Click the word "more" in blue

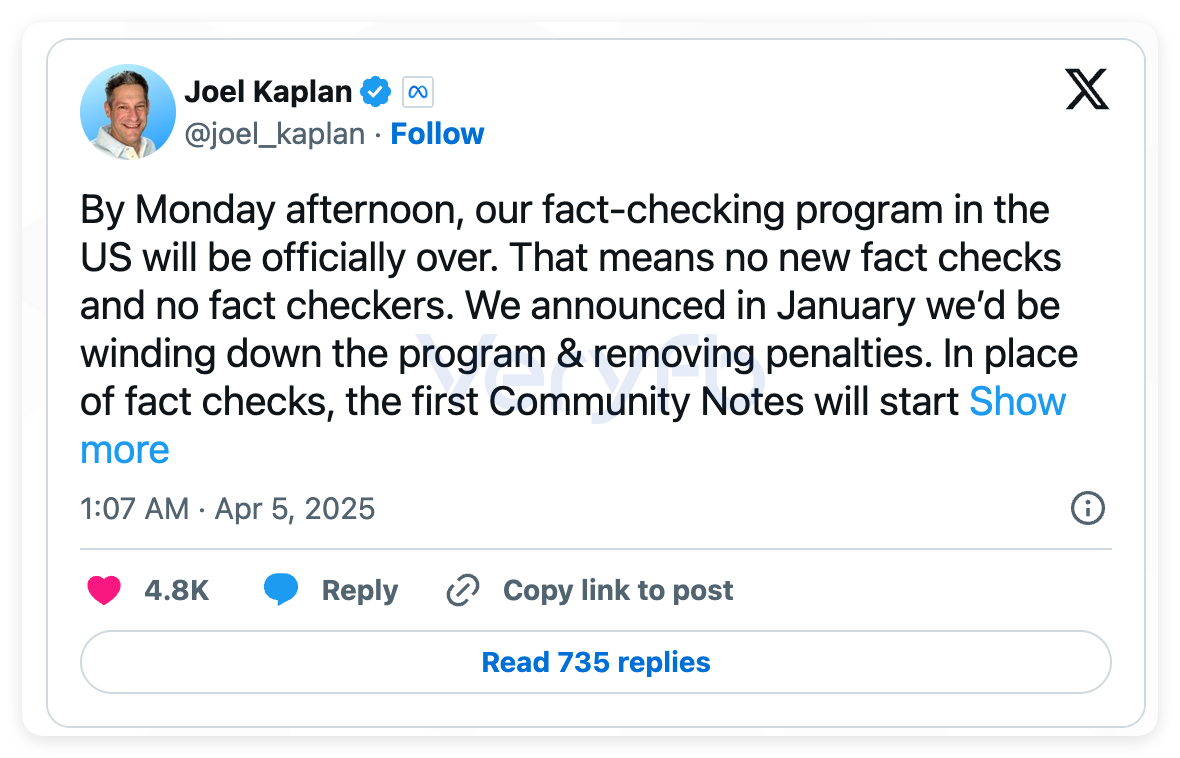coord(125,451)
